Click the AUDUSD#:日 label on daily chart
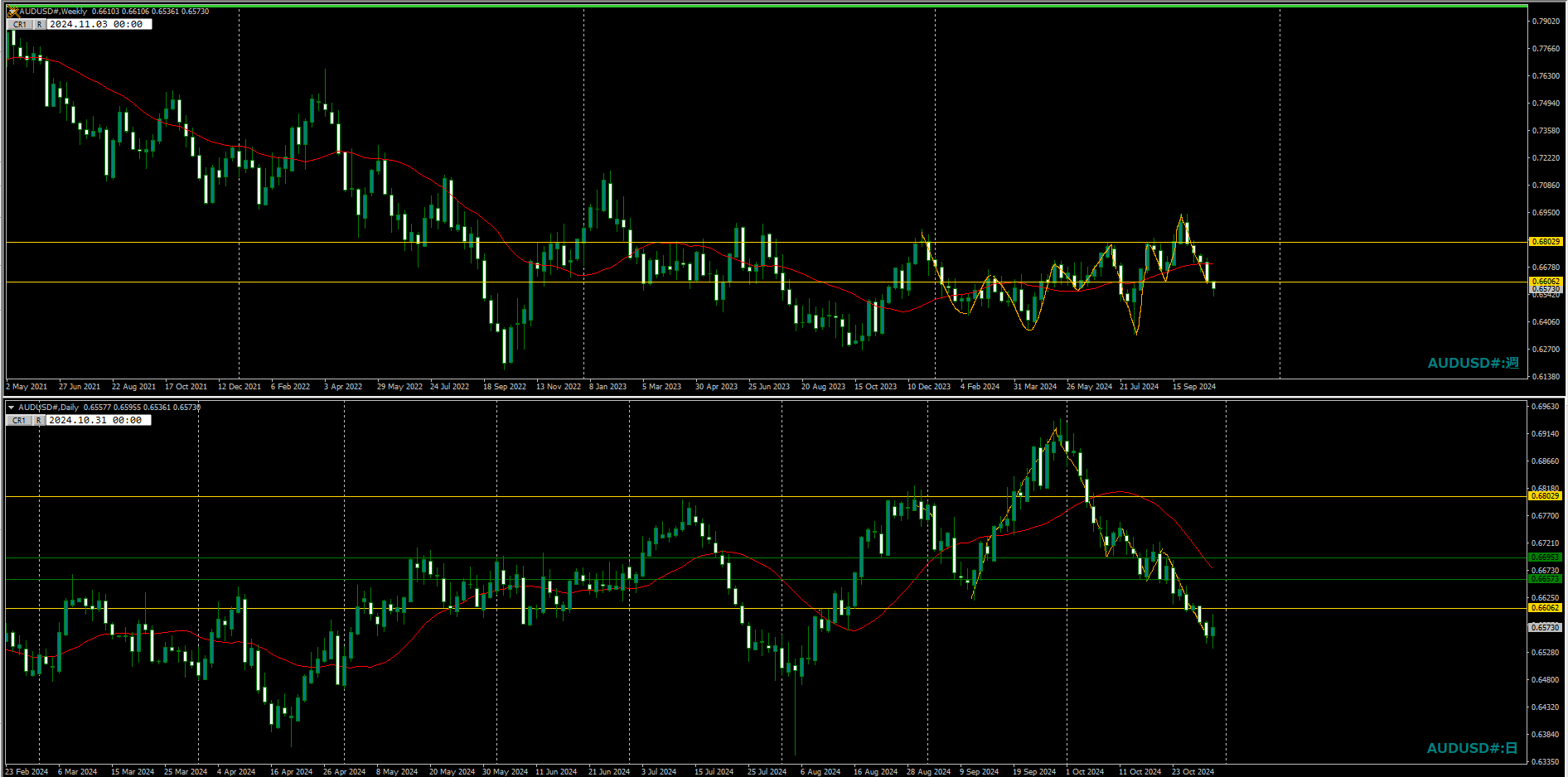The height and width of the screenshot is (777, 1568). [1472, 748]
